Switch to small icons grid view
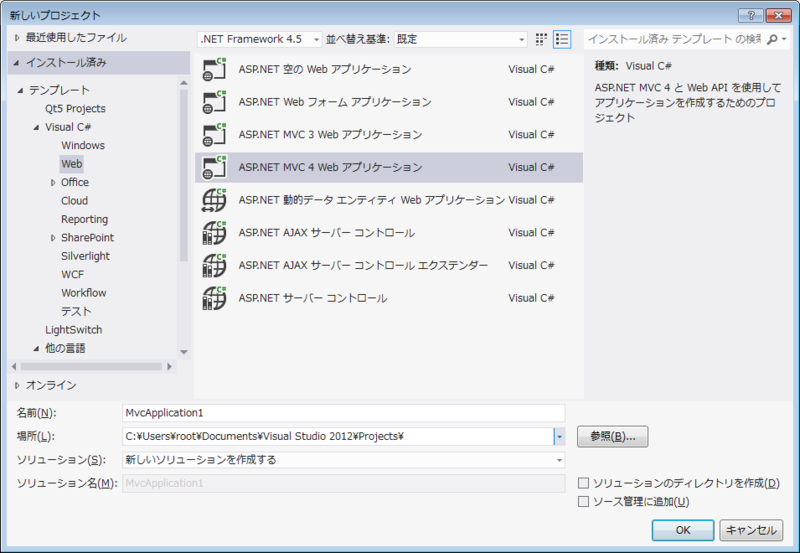The height and width of the screenshot is (553, 800). [541, 39]
